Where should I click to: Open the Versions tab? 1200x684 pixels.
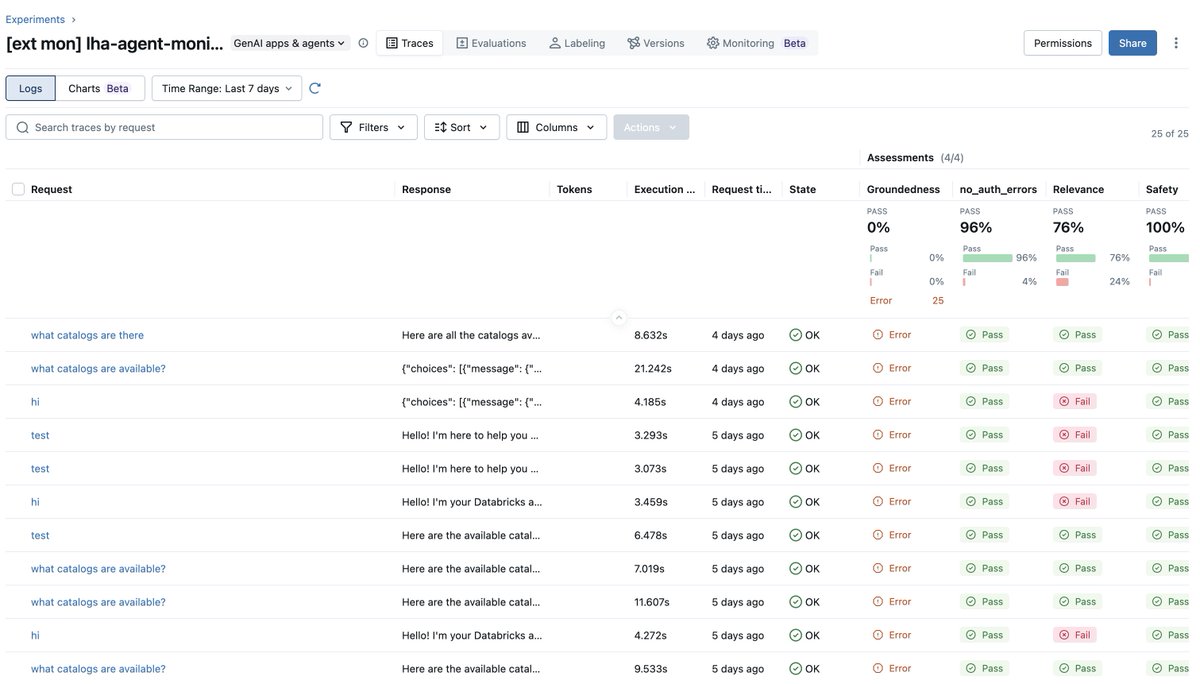click(x=656, y=43)
